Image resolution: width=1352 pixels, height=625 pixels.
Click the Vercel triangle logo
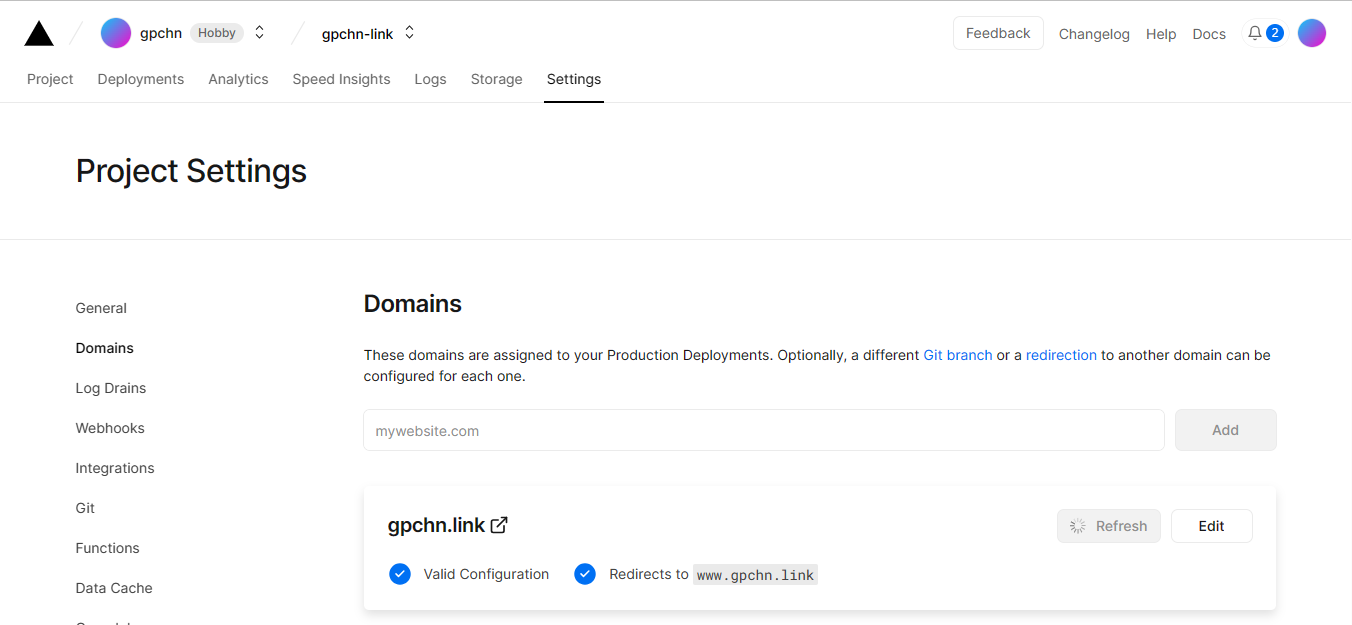point(38,32)
